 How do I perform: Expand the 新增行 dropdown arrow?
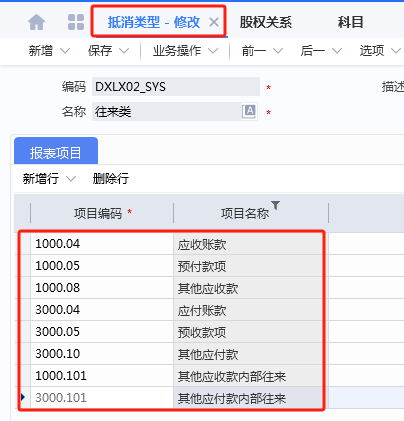click(71, 179)
